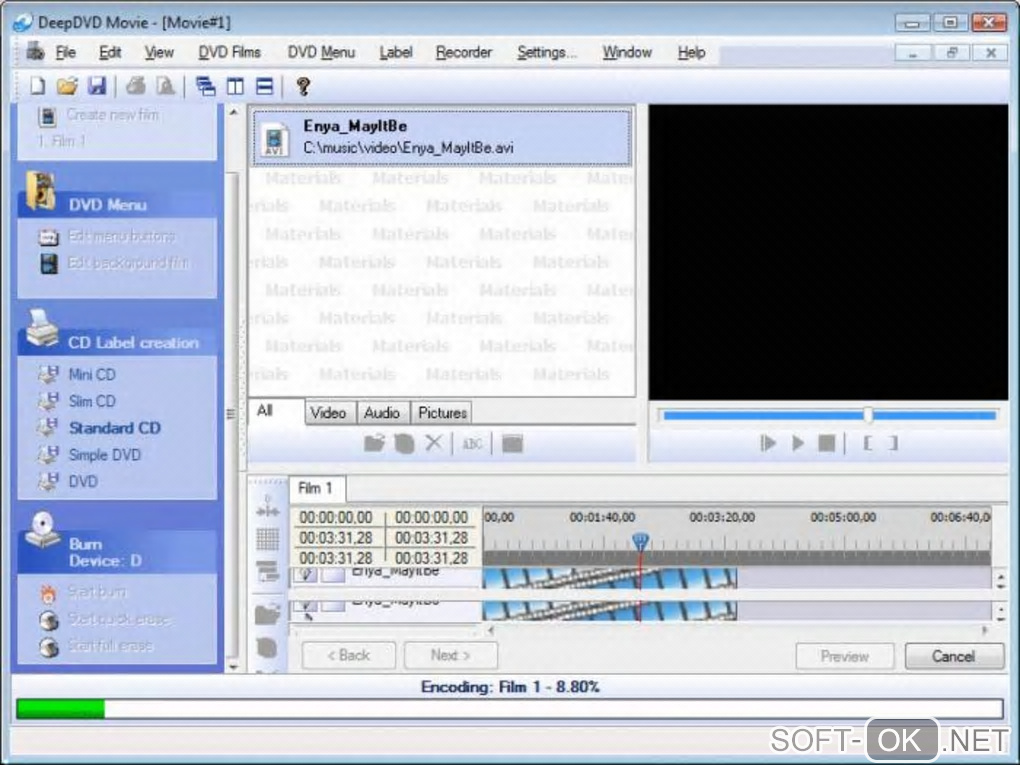The image size is (1020, 765).
Task: Click the materials bucket icon beside folder
Action: pos(404,444)
